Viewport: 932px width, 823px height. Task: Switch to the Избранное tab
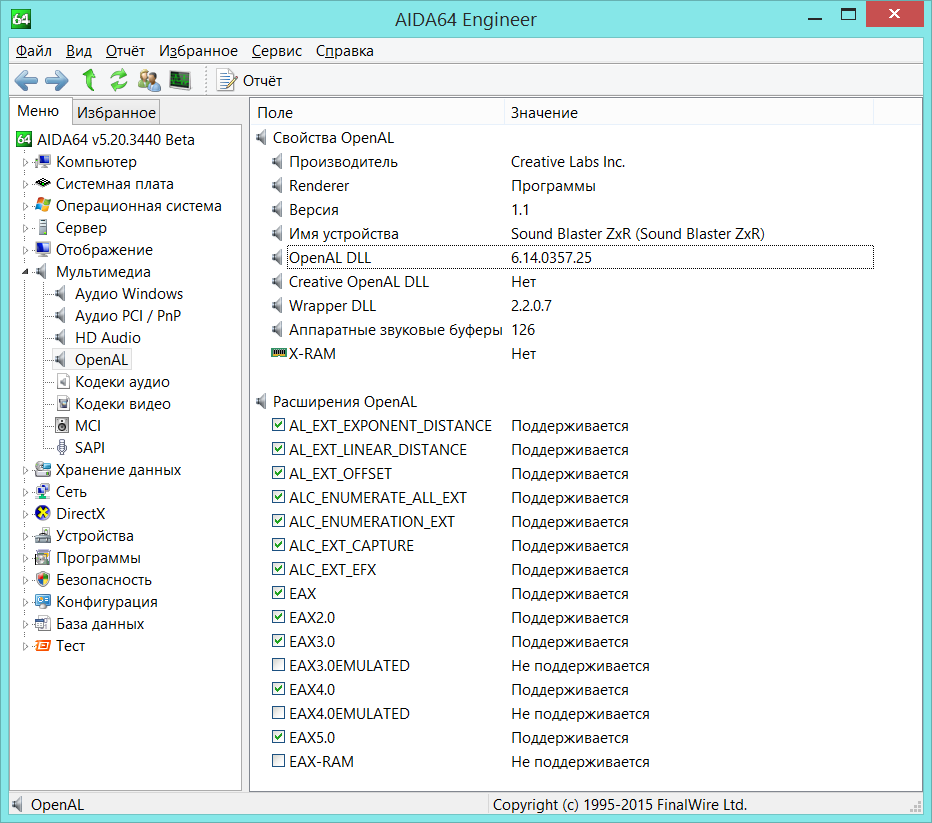coord(117,112)
